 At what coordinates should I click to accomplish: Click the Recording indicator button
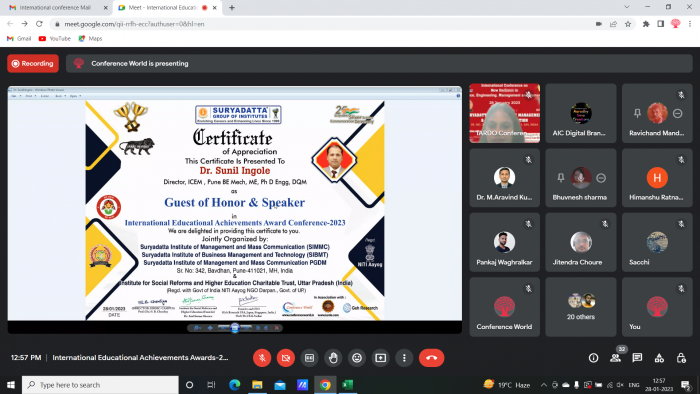[x=33, y=63]
